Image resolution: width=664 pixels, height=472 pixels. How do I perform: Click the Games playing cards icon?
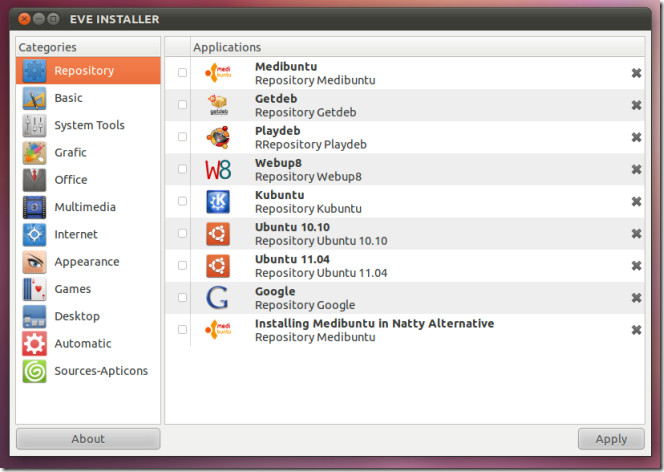[34, 289]
